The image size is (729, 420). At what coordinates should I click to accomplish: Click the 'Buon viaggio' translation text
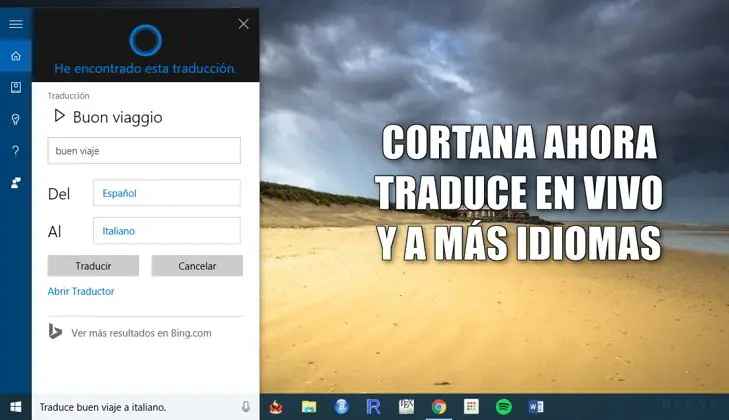pos(118,117)
